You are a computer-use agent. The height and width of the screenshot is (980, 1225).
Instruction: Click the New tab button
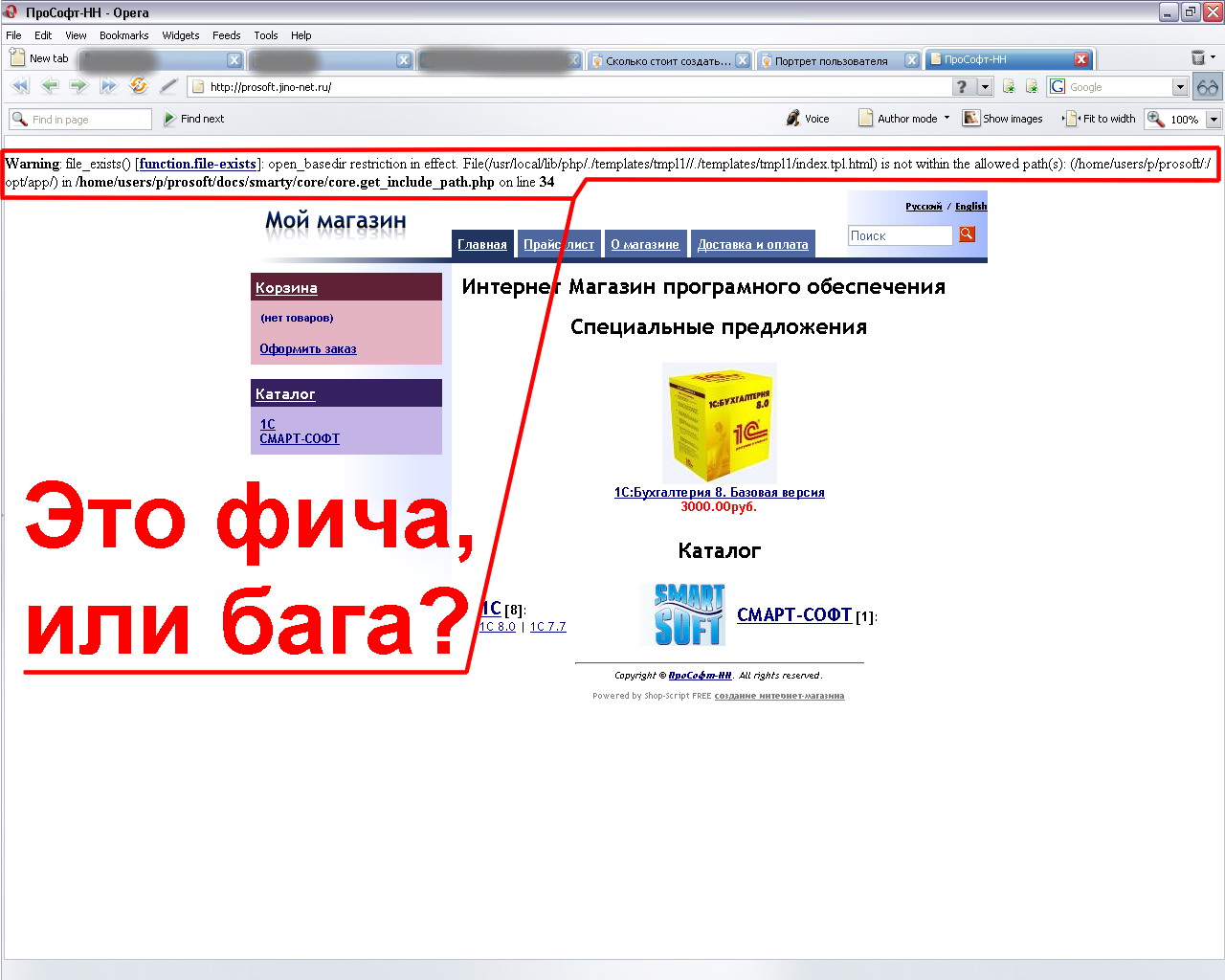pyautogui.click(x=38, y=58)
